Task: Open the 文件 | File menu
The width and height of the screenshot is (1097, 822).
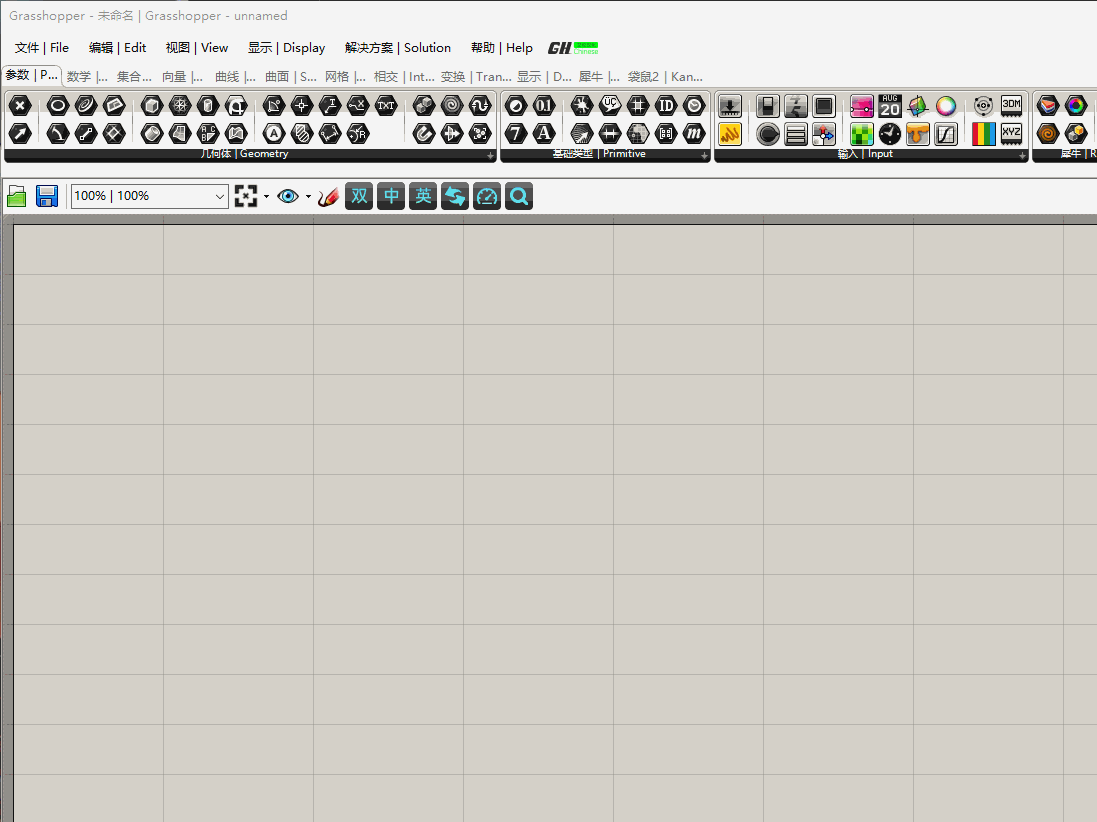Action: [42, 48]
